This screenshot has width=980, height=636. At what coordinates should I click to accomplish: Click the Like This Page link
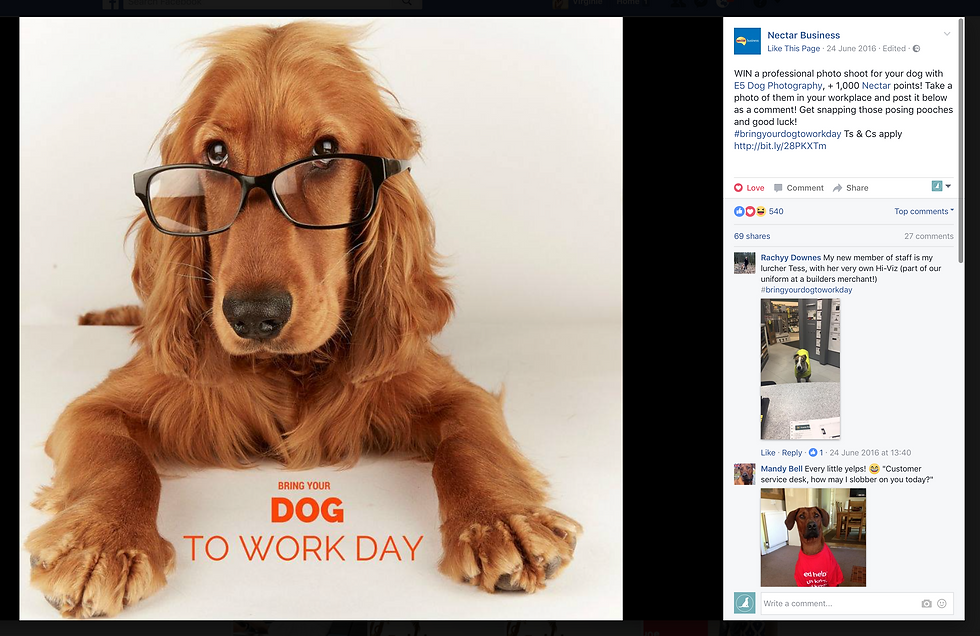[x=793, y=48]
